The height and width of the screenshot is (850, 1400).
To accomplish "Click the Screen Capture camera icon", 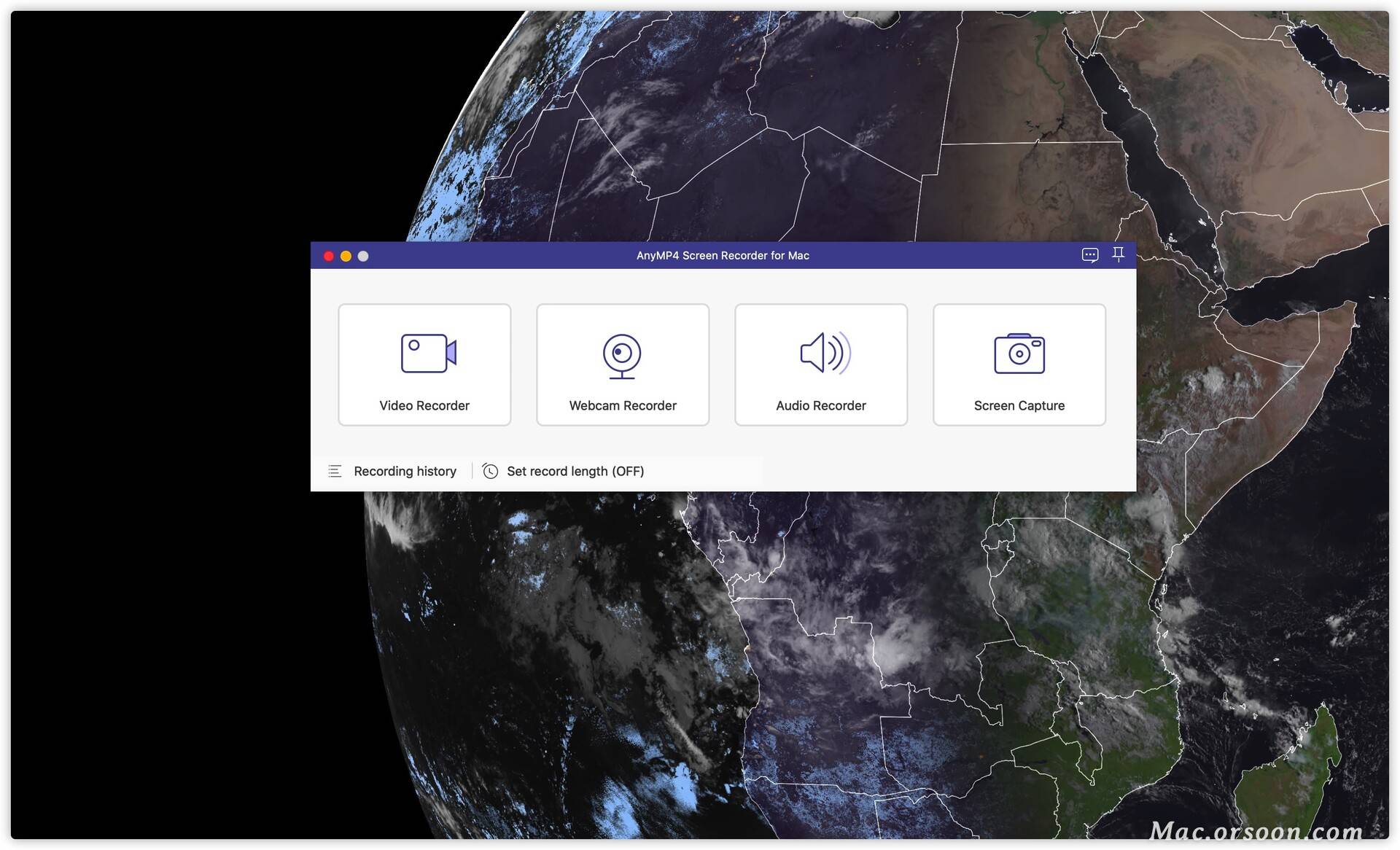I will tap(1019, 354).
